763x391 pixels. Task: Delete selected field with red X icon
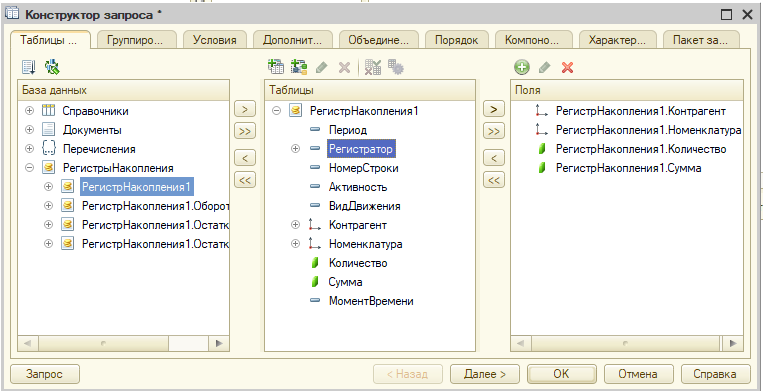coord(567,68)
